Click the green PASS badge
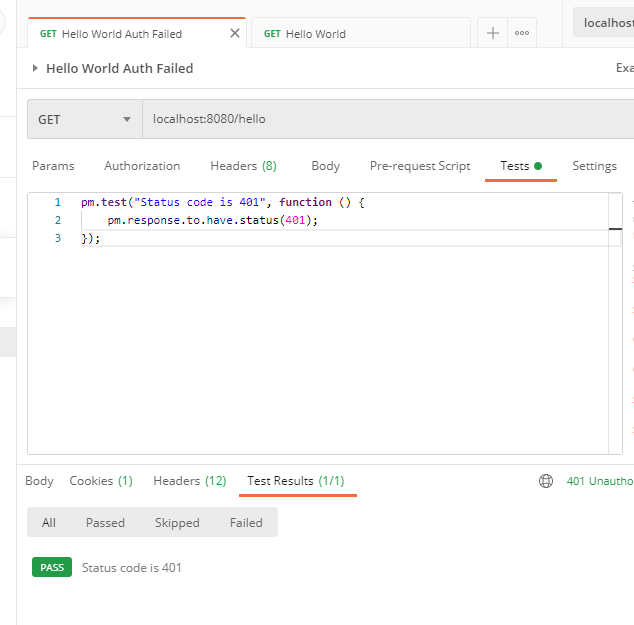 [52, 567]
